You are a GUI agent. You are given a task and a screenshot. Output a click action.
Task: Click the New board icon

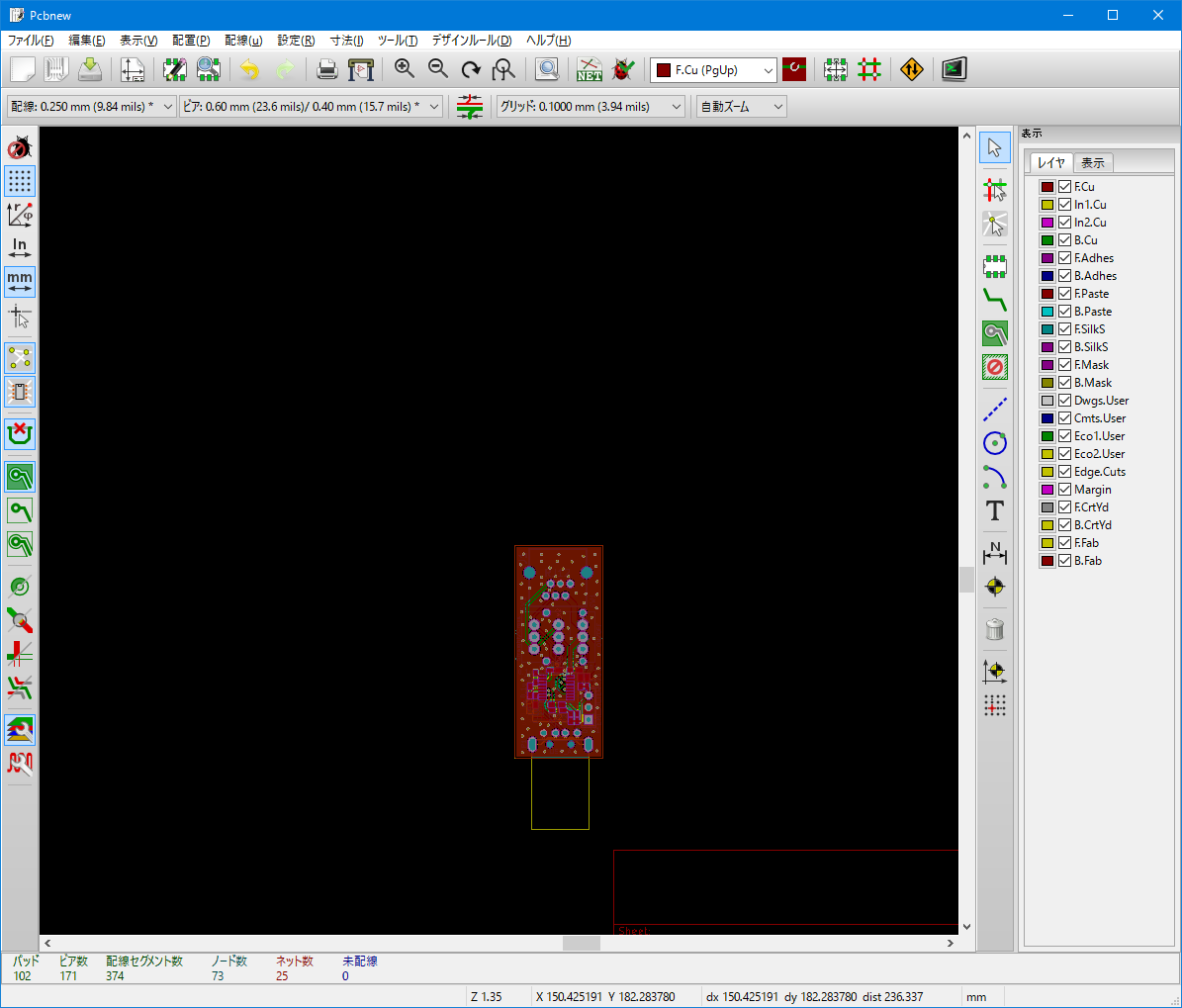coord(23,69)
